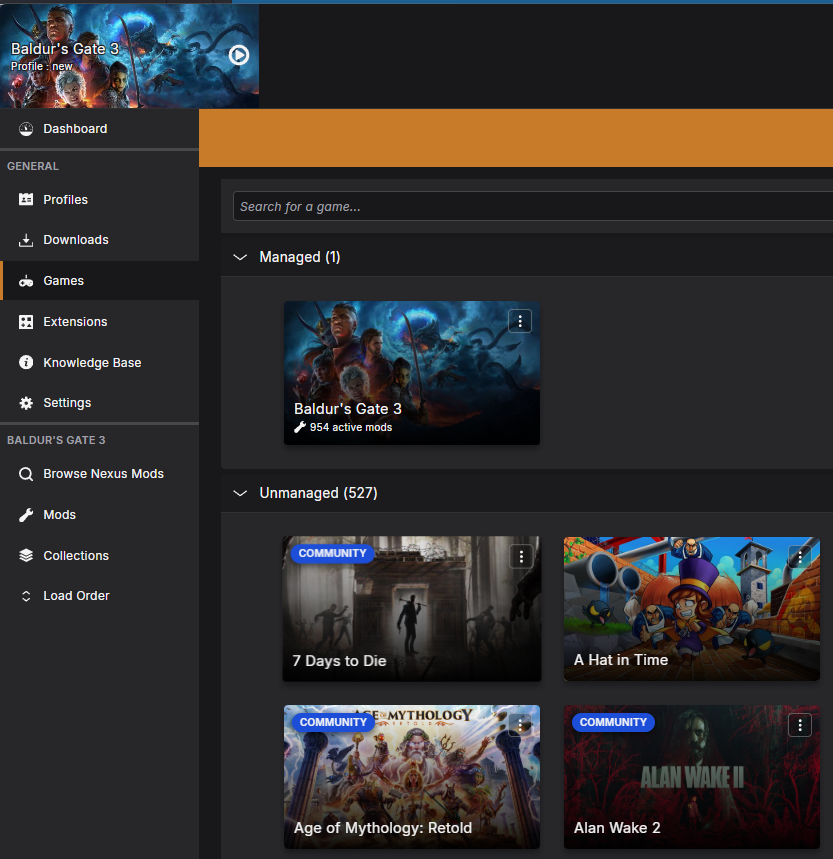
Task: Collapse the Unmanaged games section
Action: pos(240,493)
